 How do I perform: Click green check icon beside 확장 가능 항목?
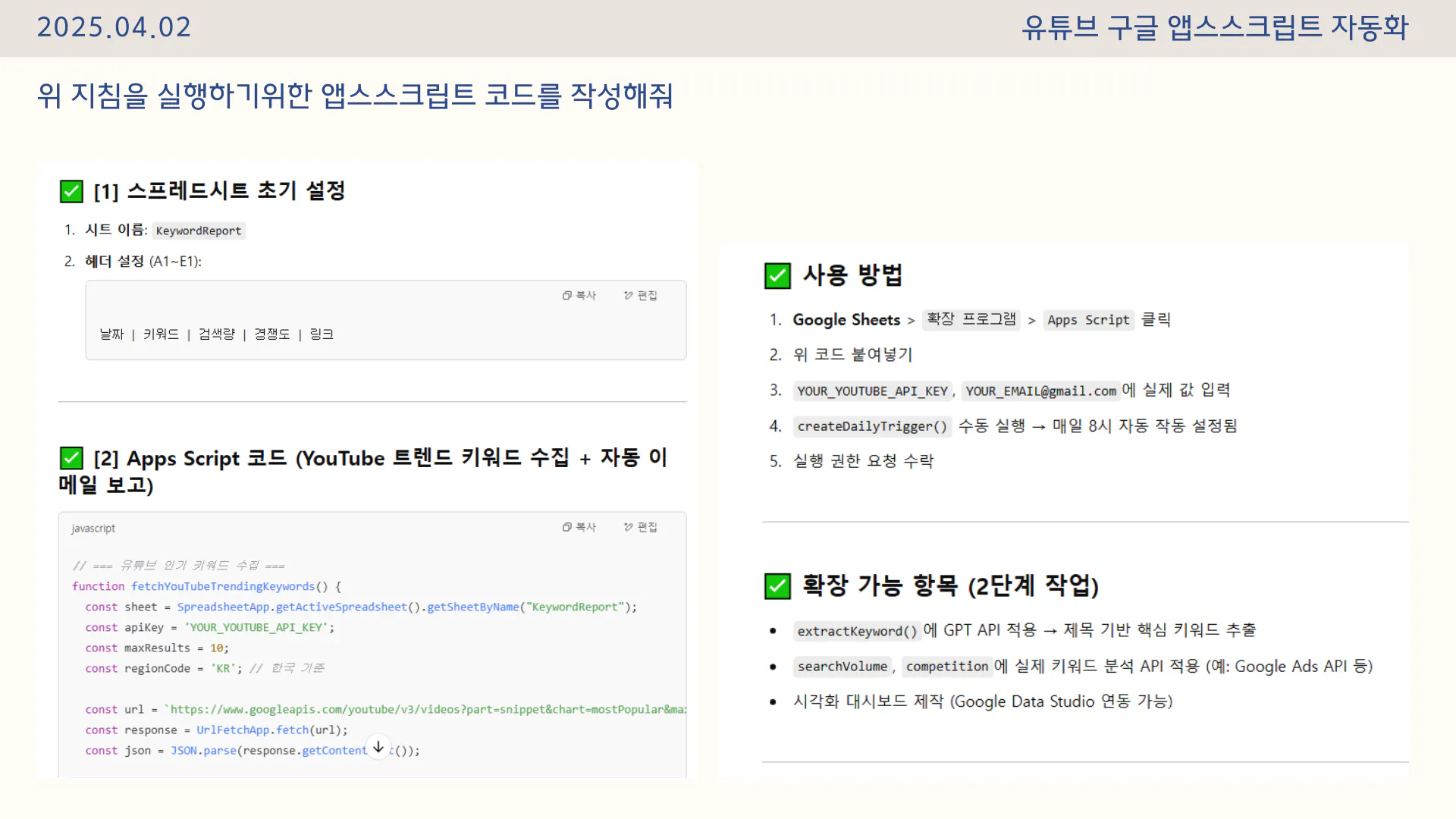click(x=777, y=586)
